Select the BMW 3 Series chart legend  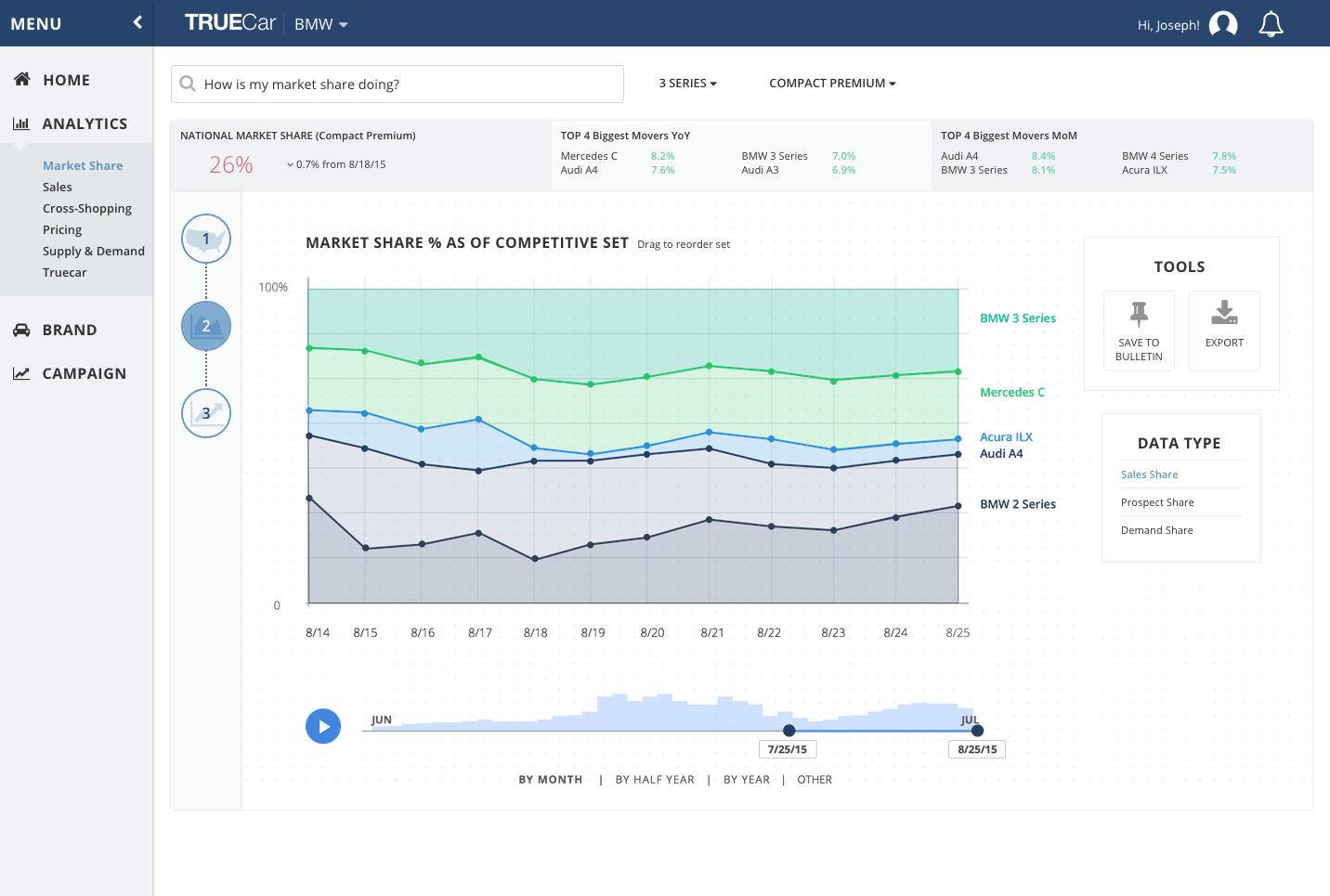[x=1018, y=318]
